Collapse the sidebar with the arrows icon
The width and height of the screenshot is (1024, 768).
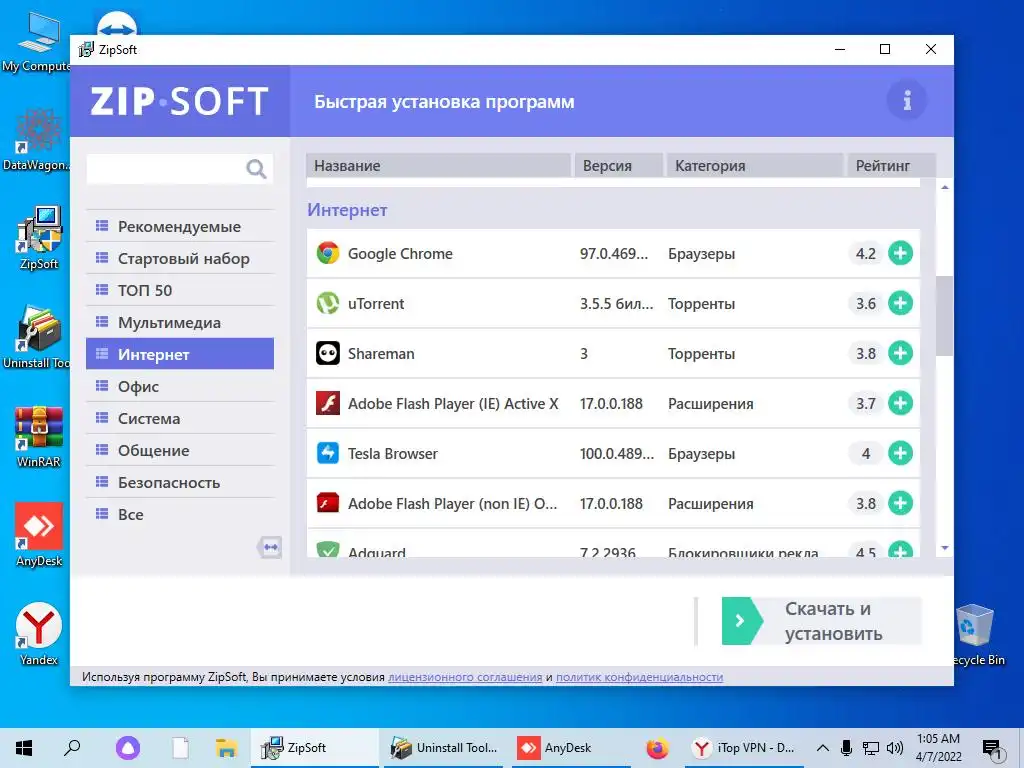pyautogui.click(x=270, y=547)
